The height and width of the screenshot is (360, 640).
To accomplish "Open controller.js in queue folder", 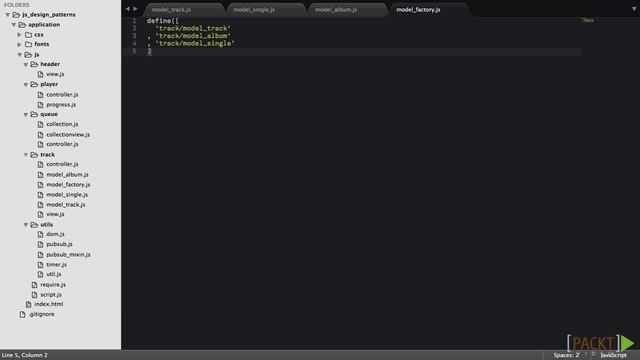I will pyautogui.click(x=62, y=144).
